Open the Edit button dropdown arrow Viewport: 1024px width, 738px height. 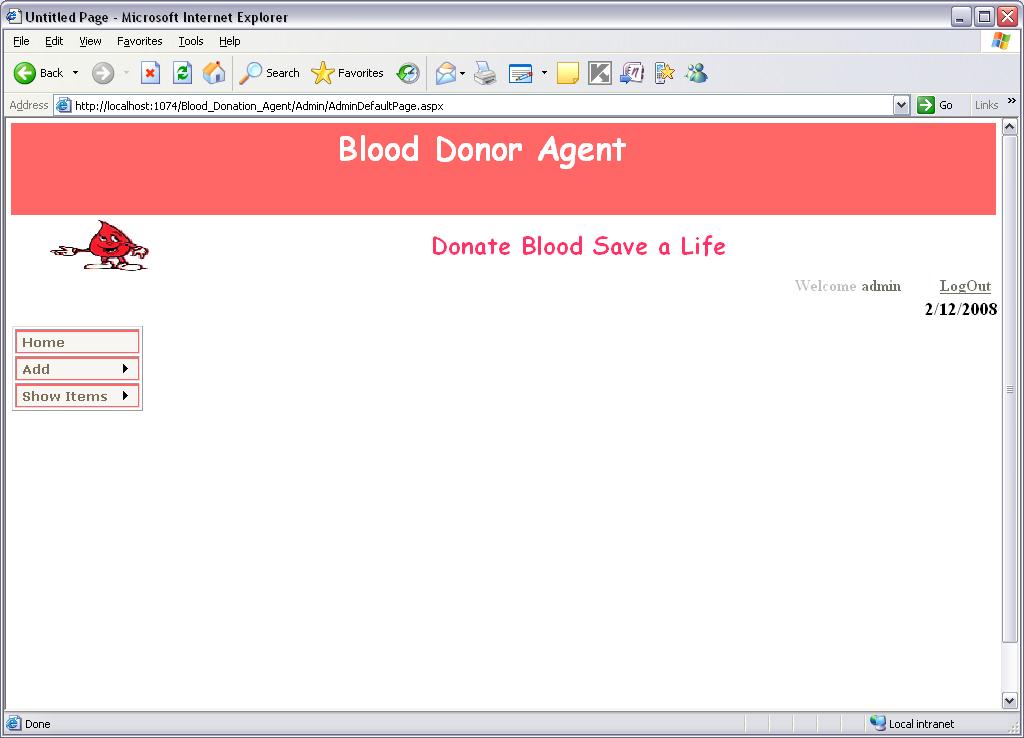(x=544, y=73)
